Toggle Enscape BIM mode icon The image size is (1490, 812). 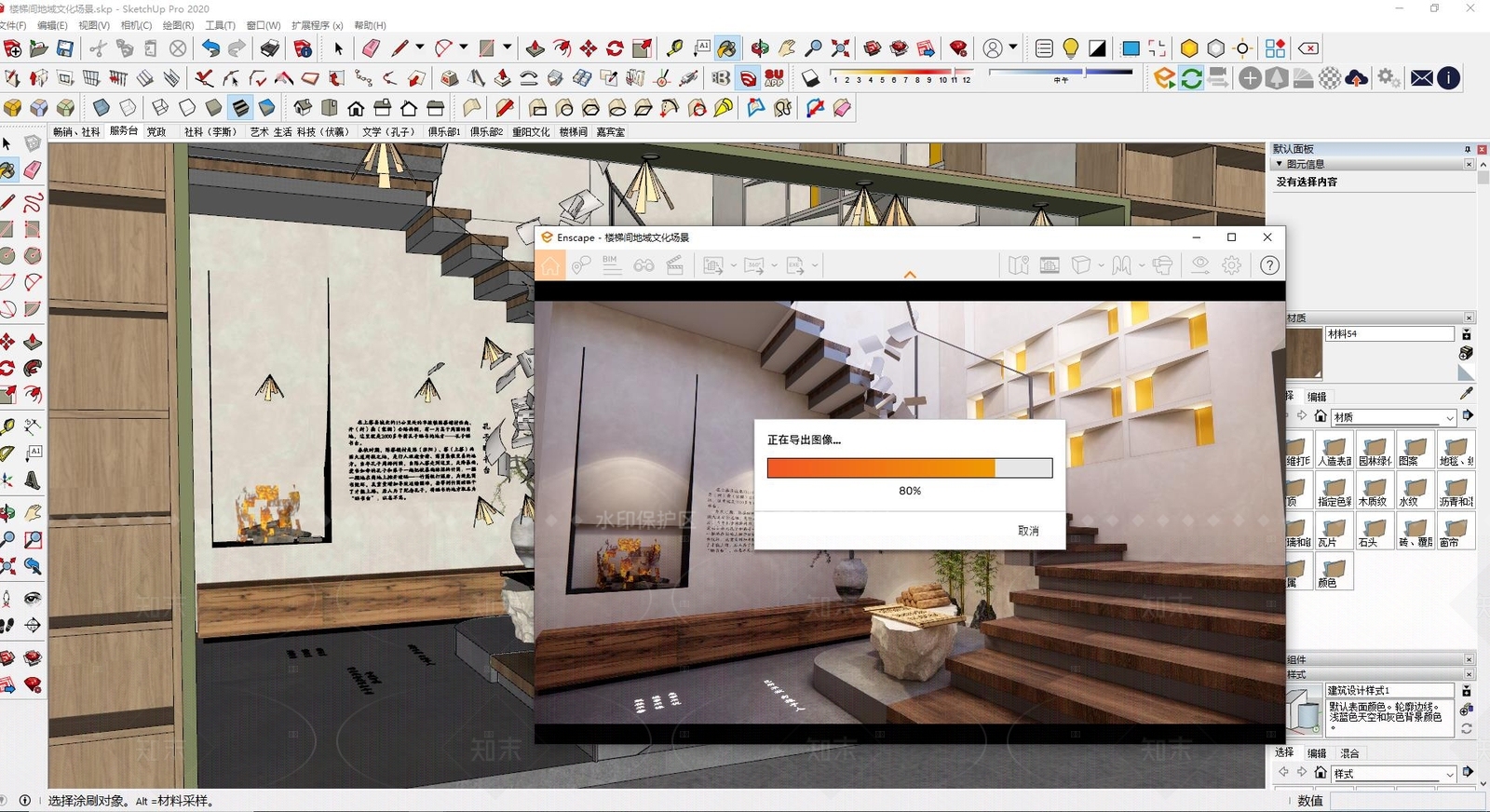[611, 265]
